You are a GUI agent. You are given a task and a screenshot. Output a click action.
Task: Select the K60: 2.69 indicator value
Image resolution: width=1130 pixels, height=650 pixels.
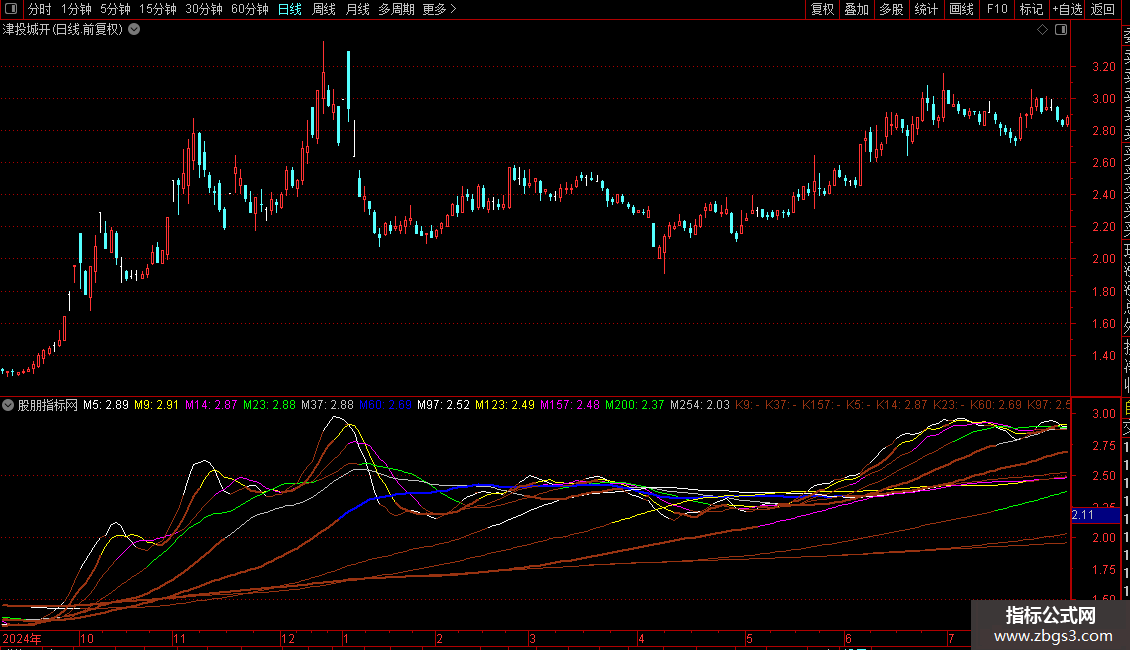pyautogui.click(x=996, y=405)
